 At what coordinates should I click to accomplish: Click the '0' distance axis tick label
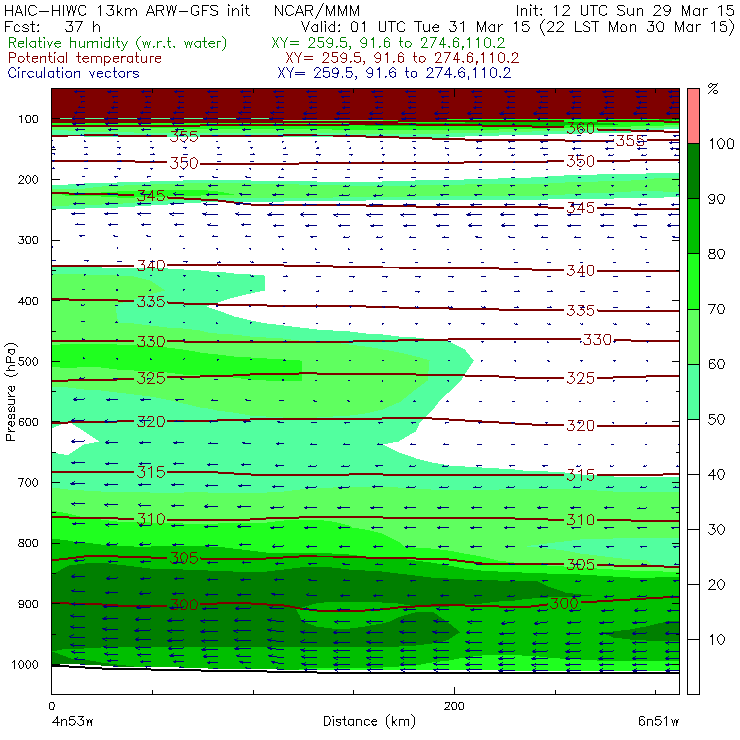[x=51, y=706]
